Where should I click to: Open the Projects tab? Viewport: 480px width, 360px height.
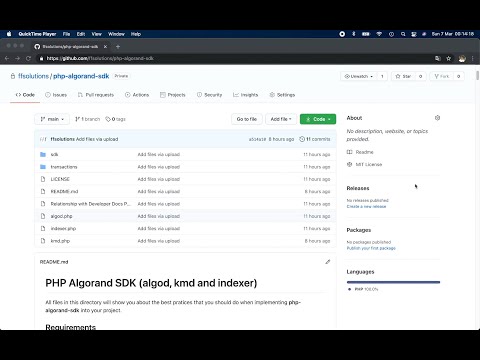click(x=173, y=95)
